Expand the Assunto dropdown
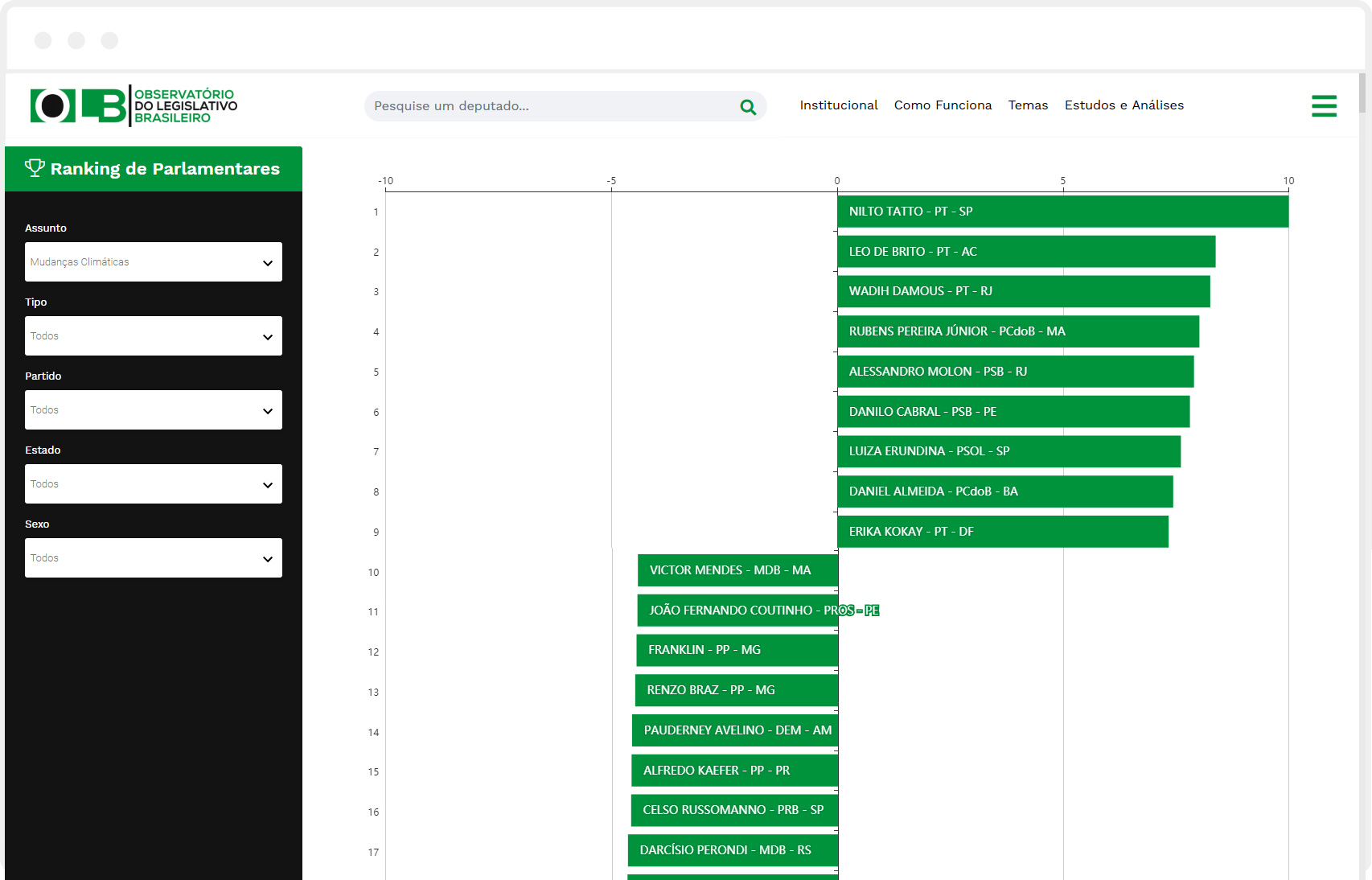This screenshot has height=880, width=1372. pos(153,262)
